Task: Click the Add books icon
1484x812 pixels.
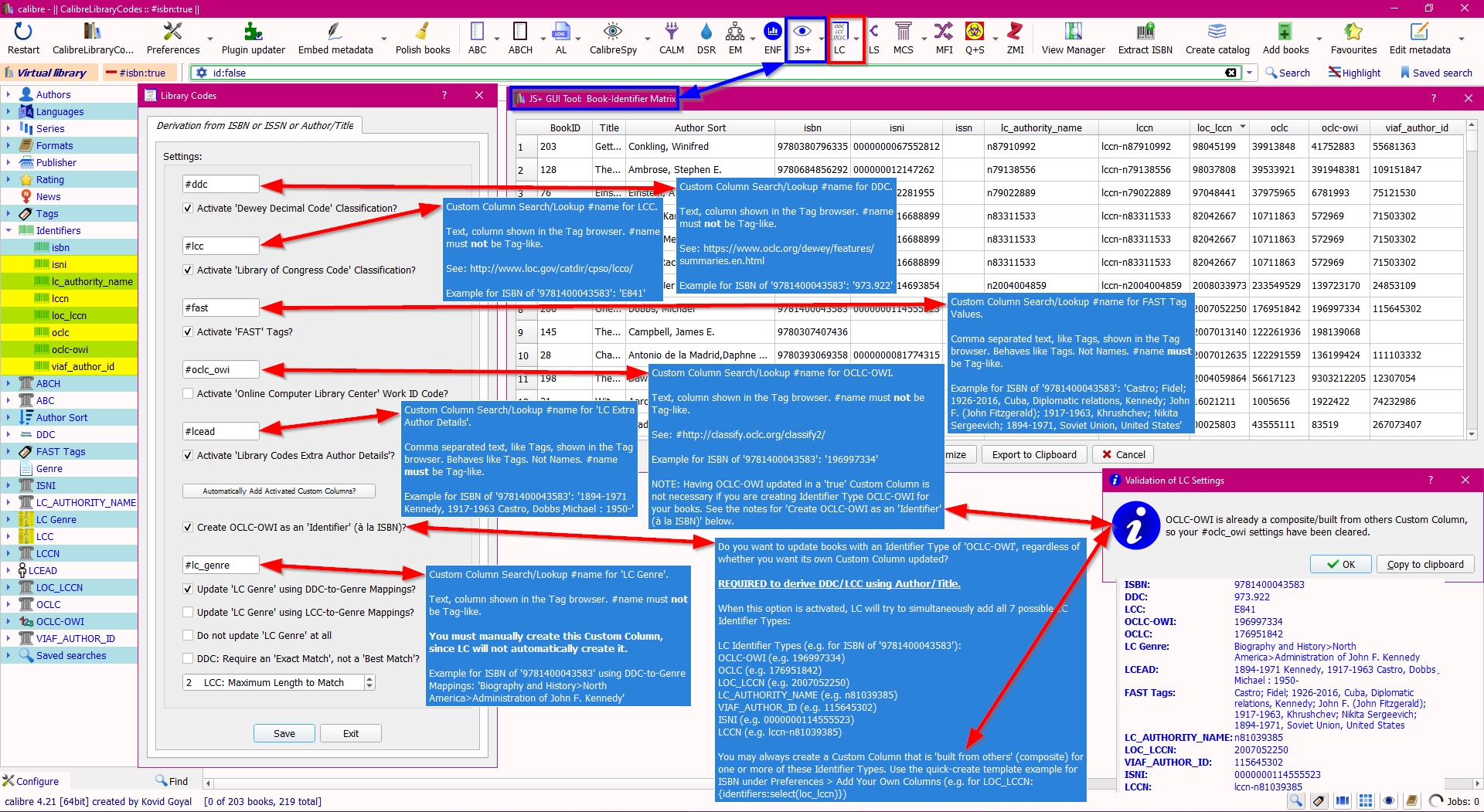Action: point(1285,32)
